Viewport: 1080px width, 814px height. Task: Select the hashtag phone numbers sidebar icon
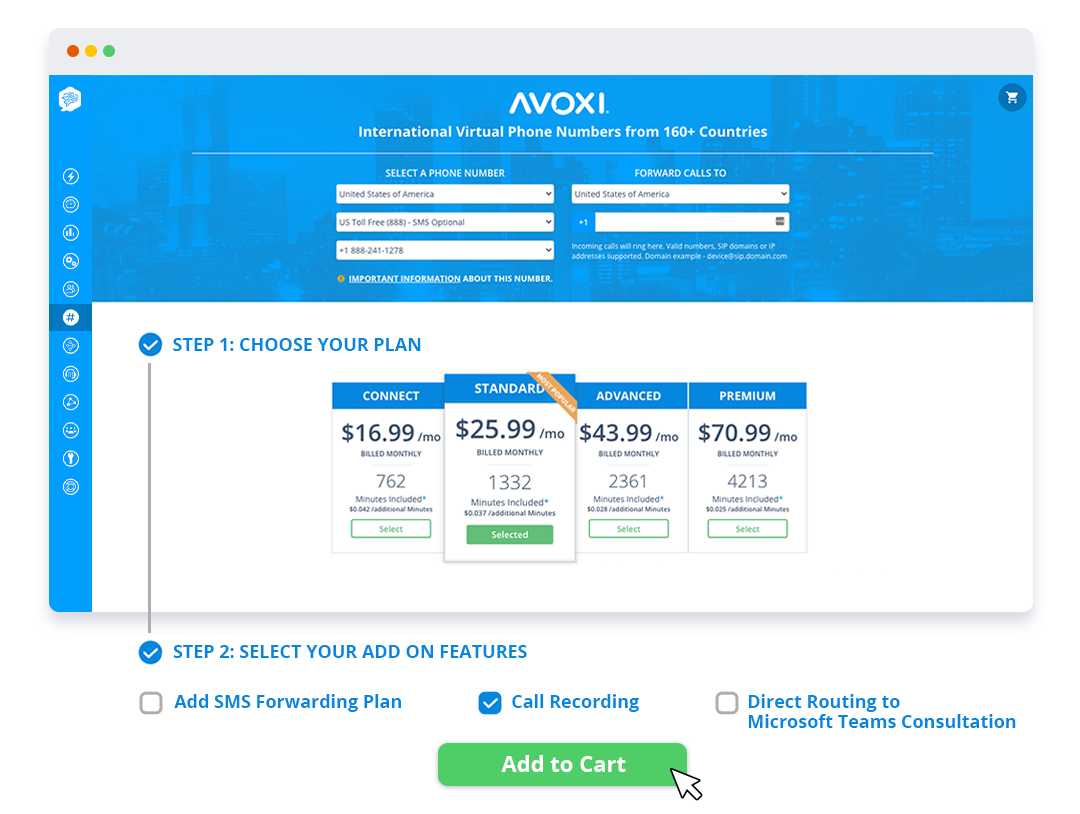(x=70, y=317)
